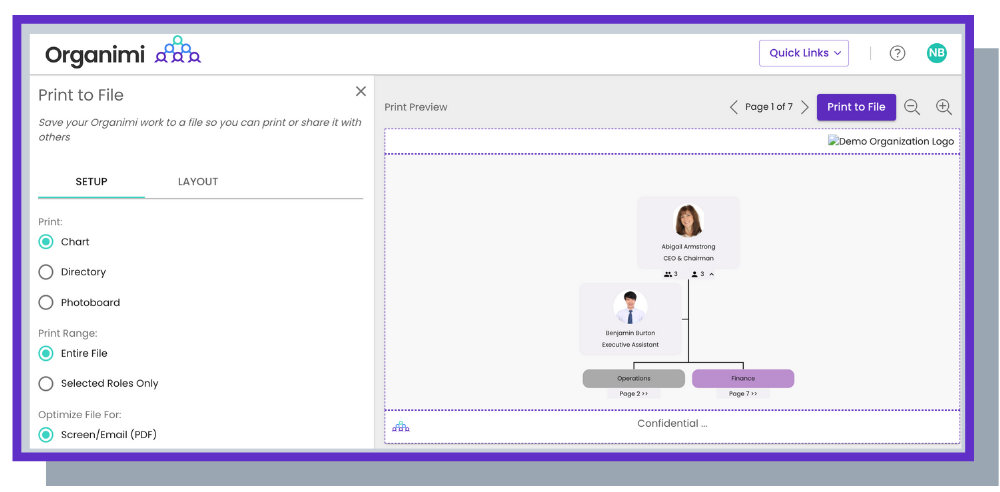Close the Print to File panel
Viewport: 1000px width, 492px height.
point(361,91)
